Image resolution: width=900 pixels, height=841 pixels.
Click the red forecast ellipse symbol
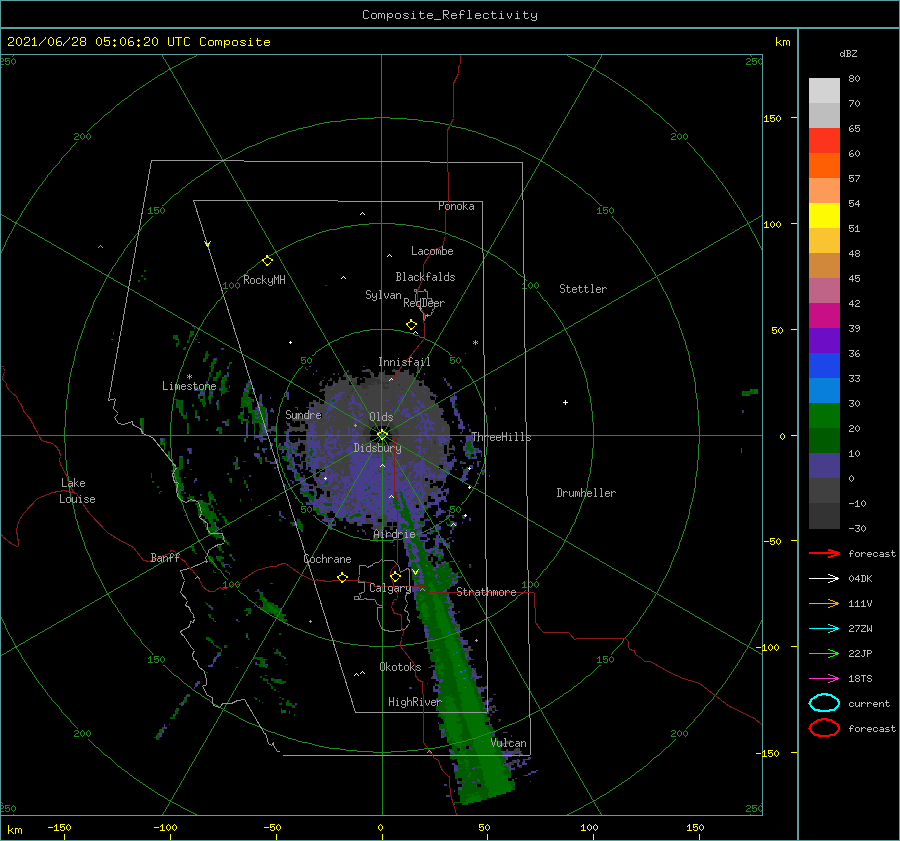tap(824, 728)
